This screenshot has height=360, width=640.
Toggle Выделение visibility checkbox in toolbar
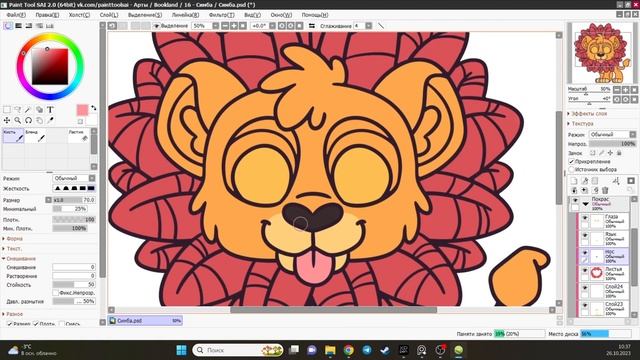coord(156,26)
